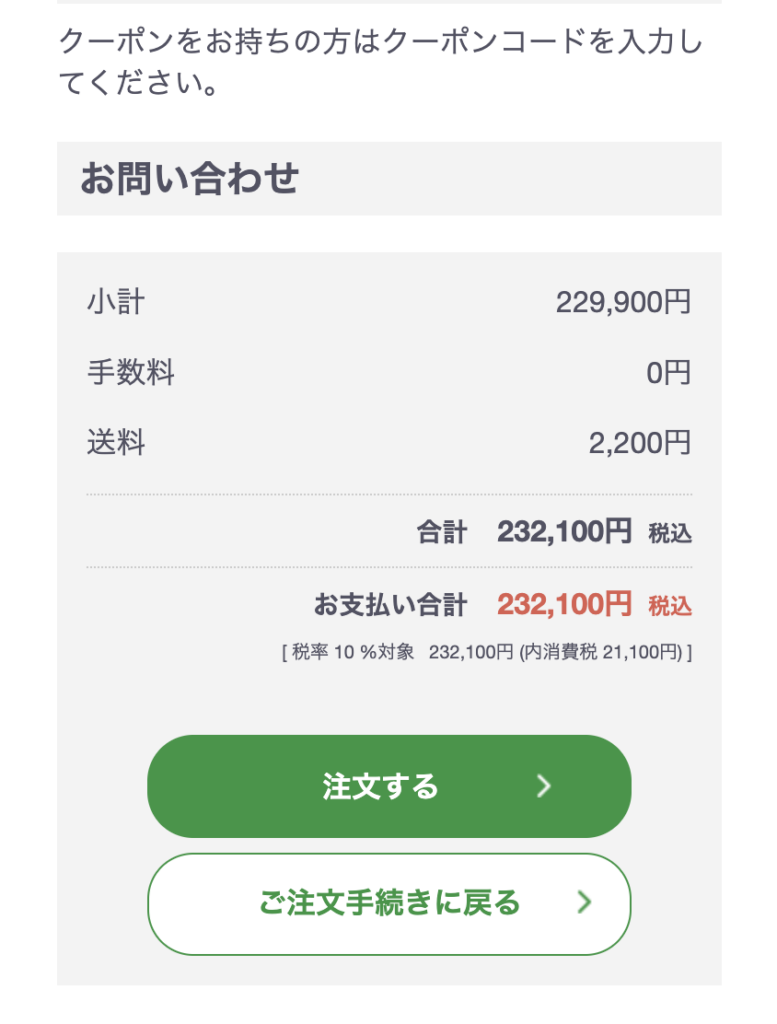Click the white chevron arrow in 注文する
The image size is (777, 1024).
tap(544, 786)
